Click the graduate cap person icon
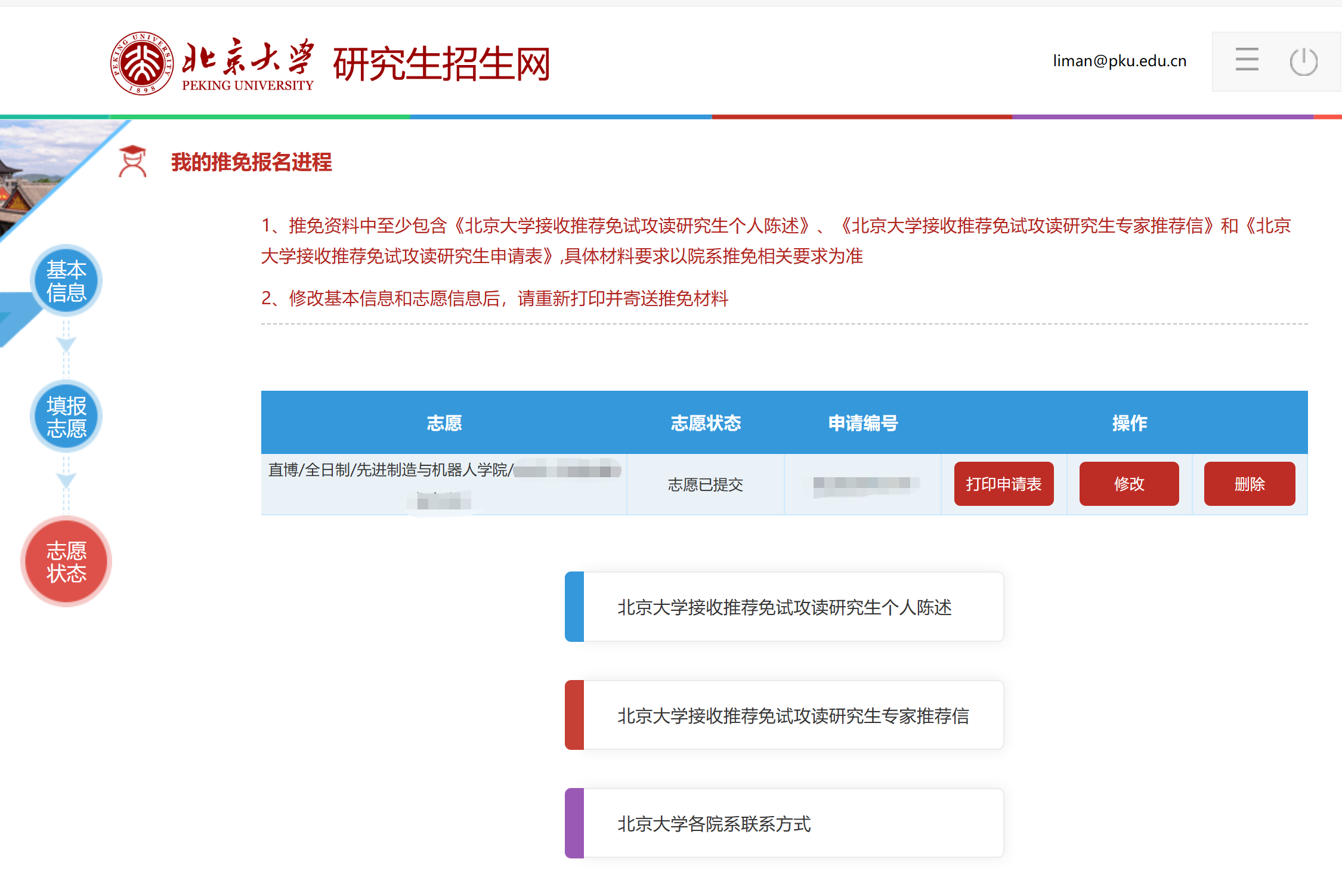 click(132, 162)
